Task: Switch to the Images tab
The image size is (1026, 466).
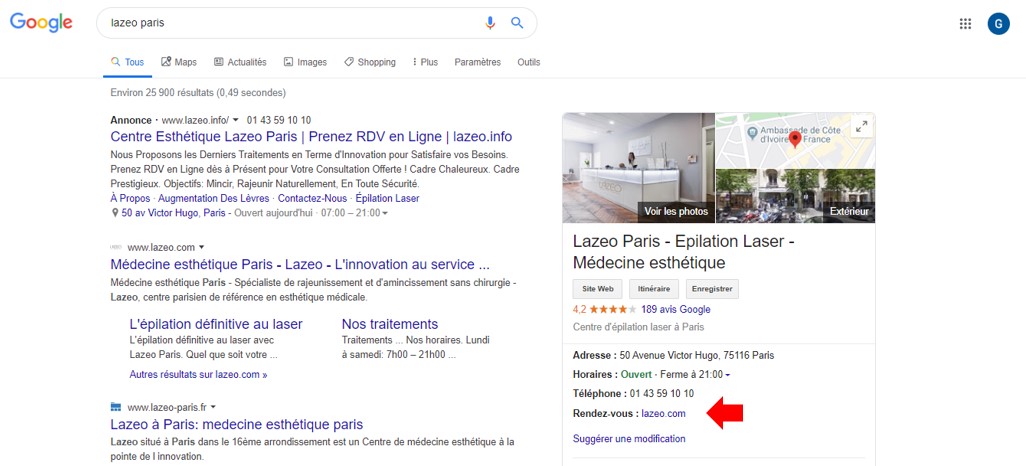Action: pos(305,62)
